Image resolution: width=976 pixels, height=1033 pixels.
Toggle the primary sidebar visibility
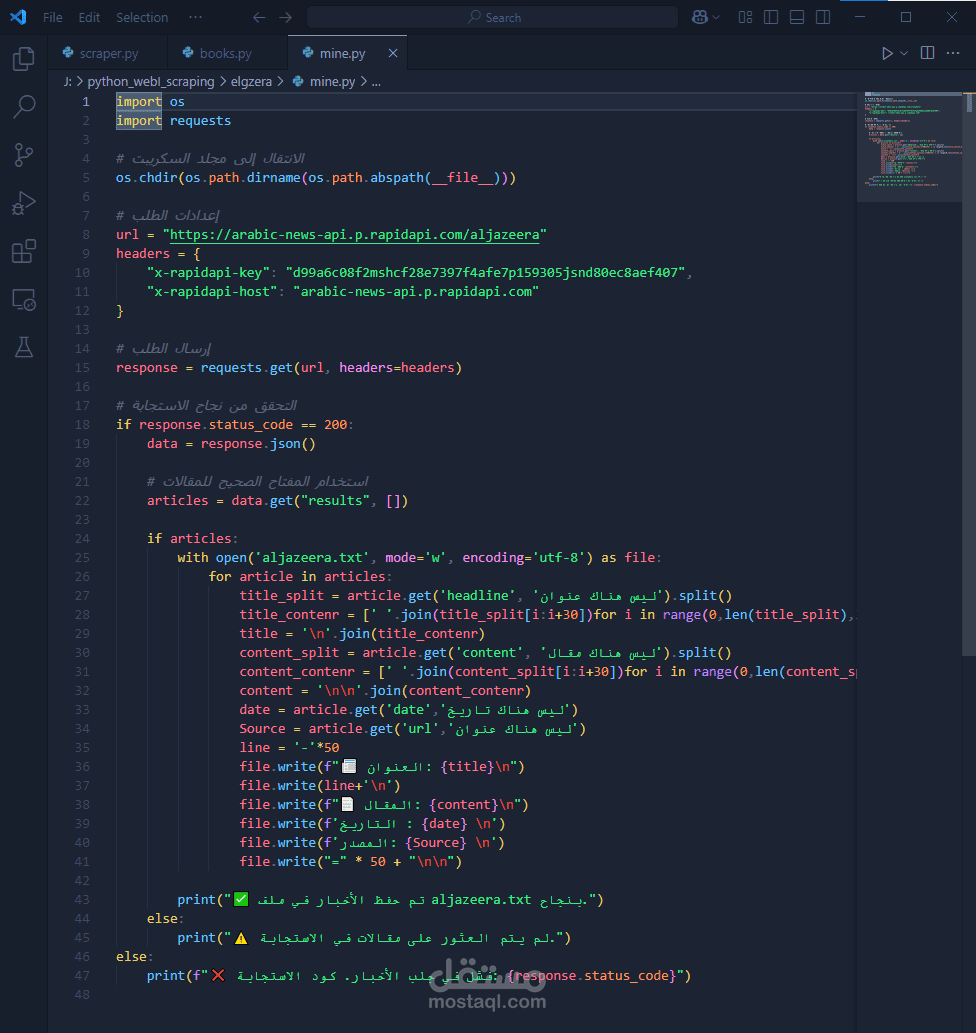(x=771, y=17)
